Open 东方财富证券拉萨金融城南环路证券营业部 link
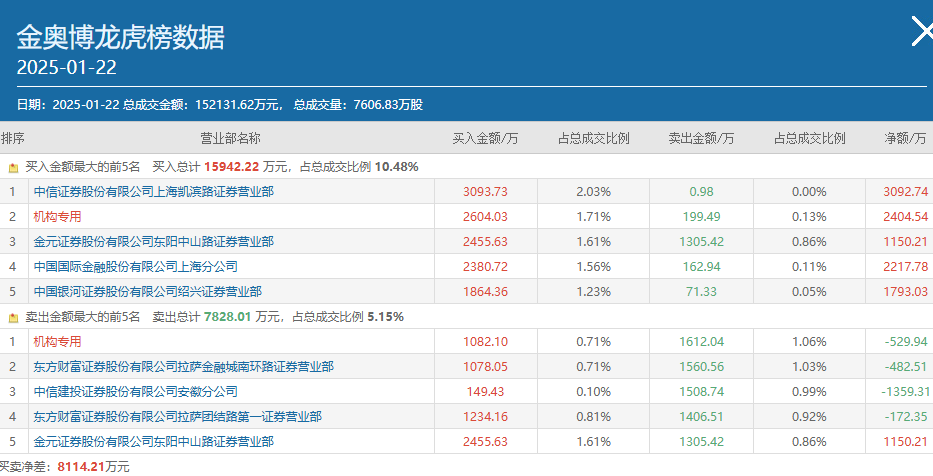Viewport: 933px width, 476px height. (x=183, y=367)
